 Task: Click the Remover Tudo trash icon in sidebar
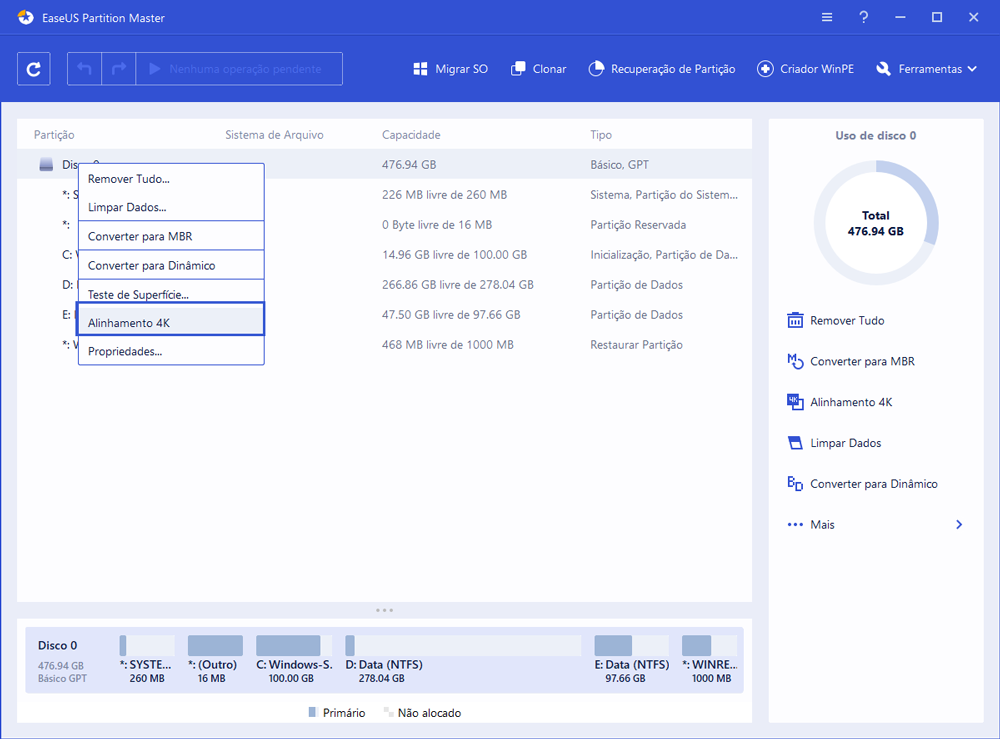coord(795,320)
